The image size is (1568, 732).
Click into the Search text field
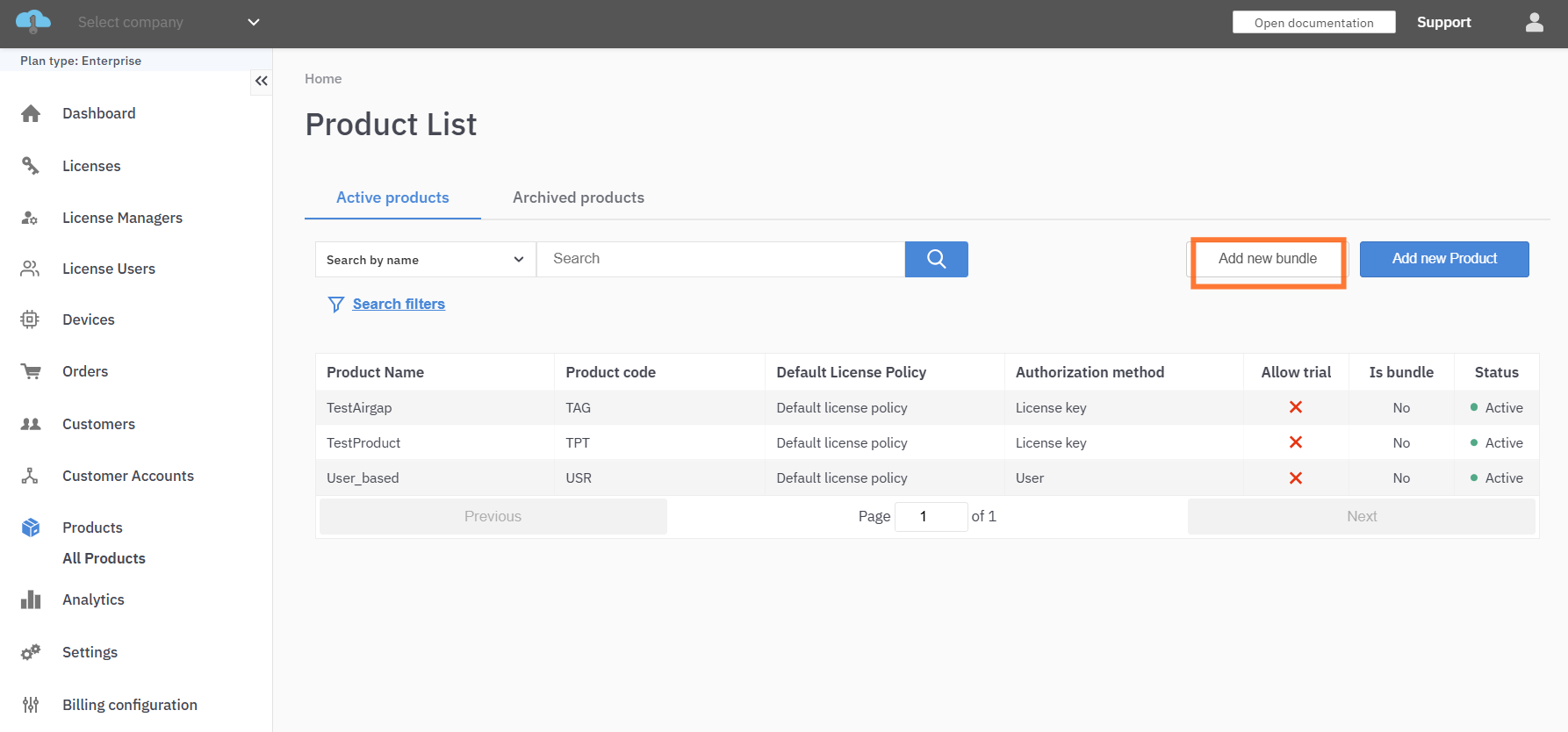[720, 259]
